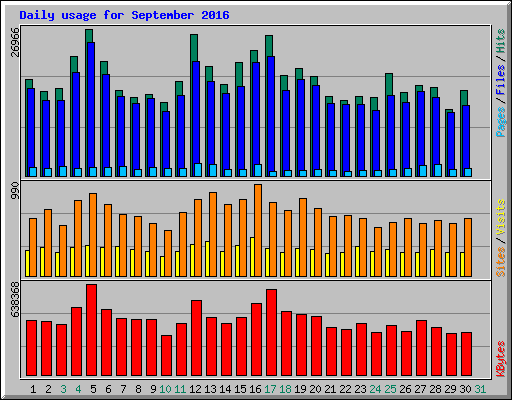Click the chart title 'Daily usage for September 2016'

(x=124, y=15)
